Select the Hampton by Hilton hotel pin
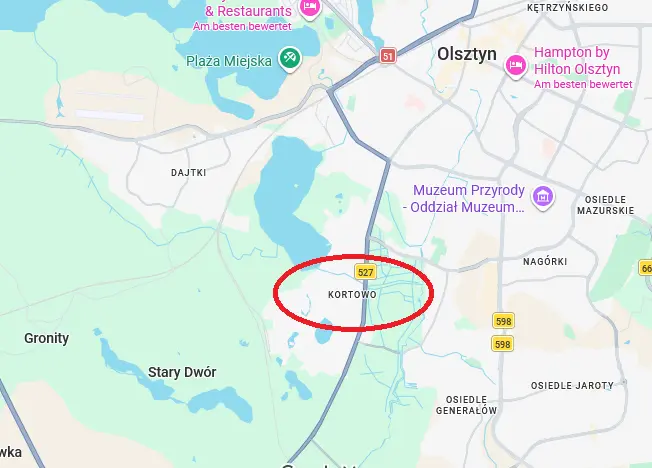 (x=516, y=66)
